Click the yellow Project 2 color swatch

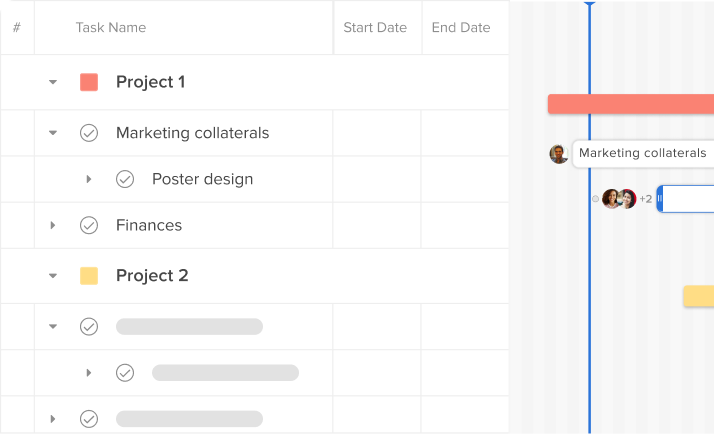pyautogui.click(x=89, y=276)
